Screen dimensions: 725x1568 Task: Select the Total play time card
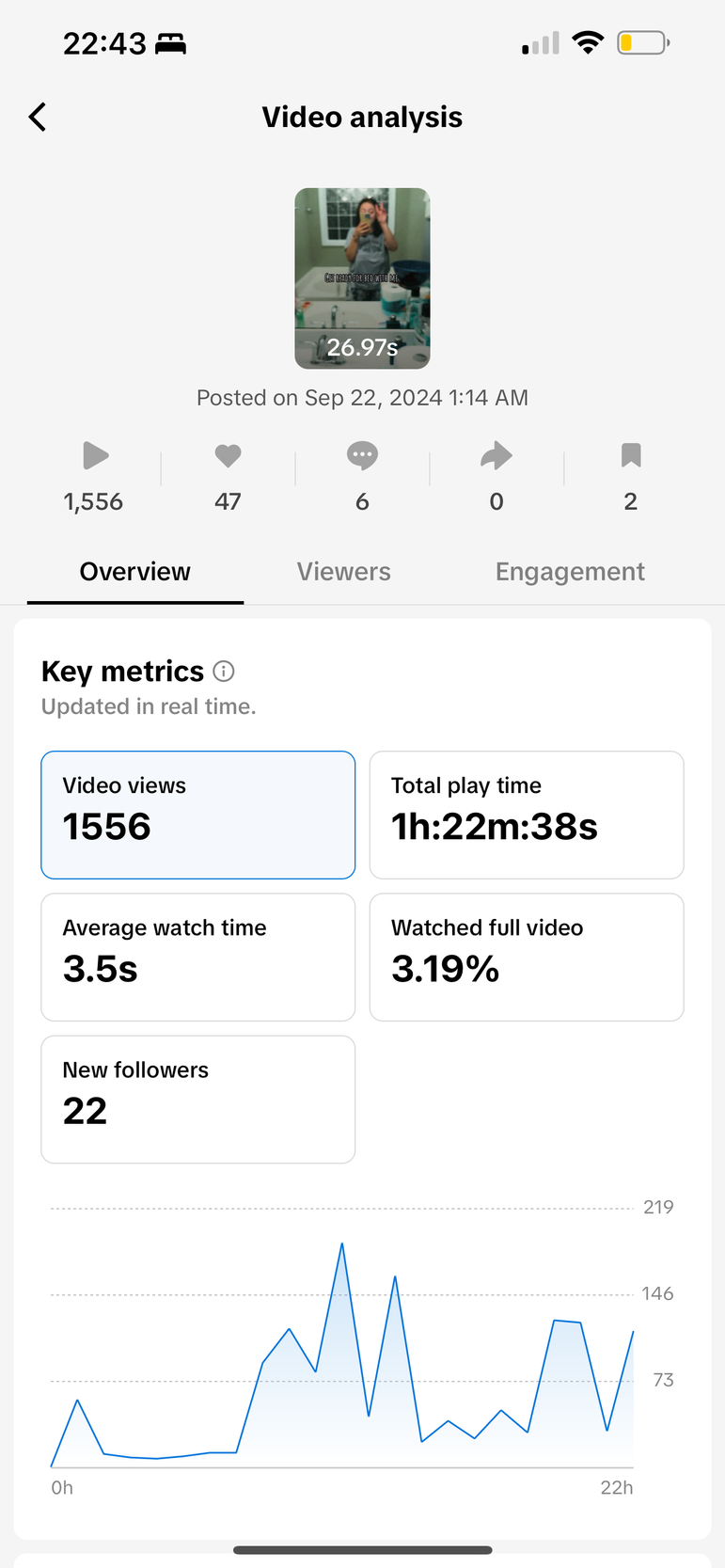click(527, 815)
